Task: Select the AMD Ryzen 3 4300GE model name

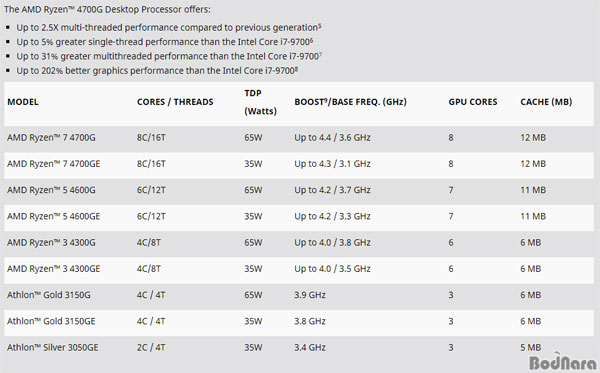Action: click(54, 269)
